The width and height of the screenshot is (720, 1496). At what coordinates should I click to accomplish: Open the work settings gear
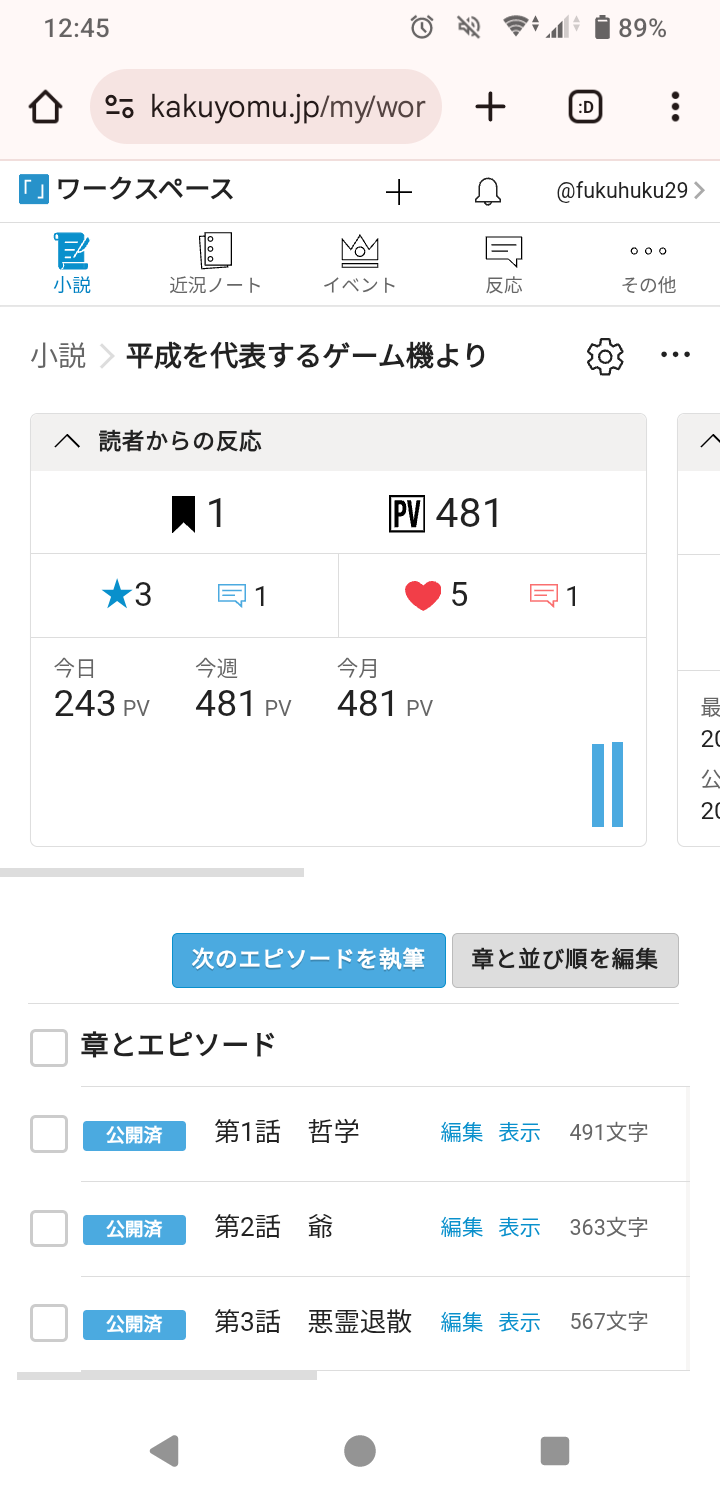[605, 356]
